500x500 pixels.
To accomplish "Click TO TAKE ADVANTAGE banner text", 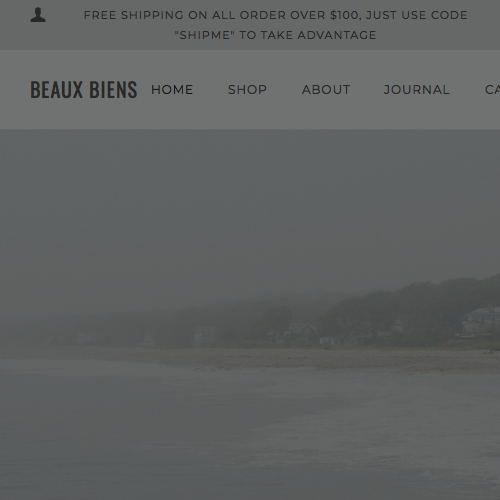I will point(308,35).
